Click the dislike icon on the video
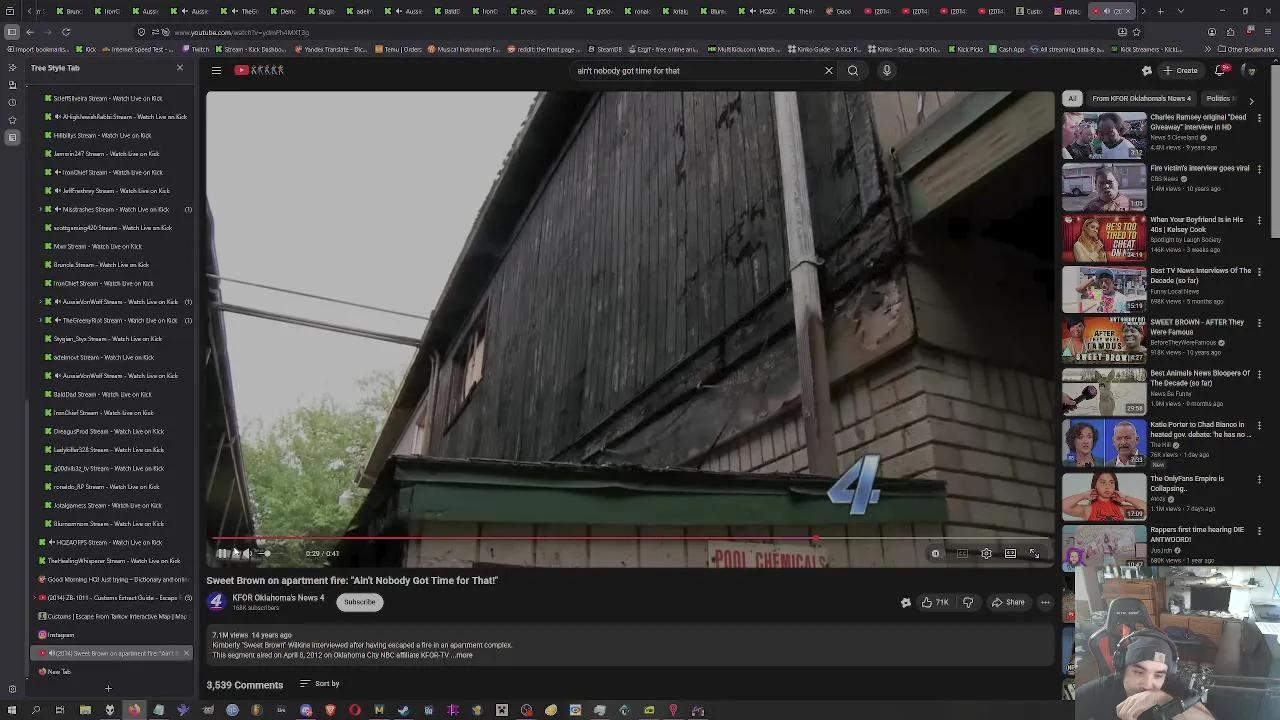 [x=967, y=601]
